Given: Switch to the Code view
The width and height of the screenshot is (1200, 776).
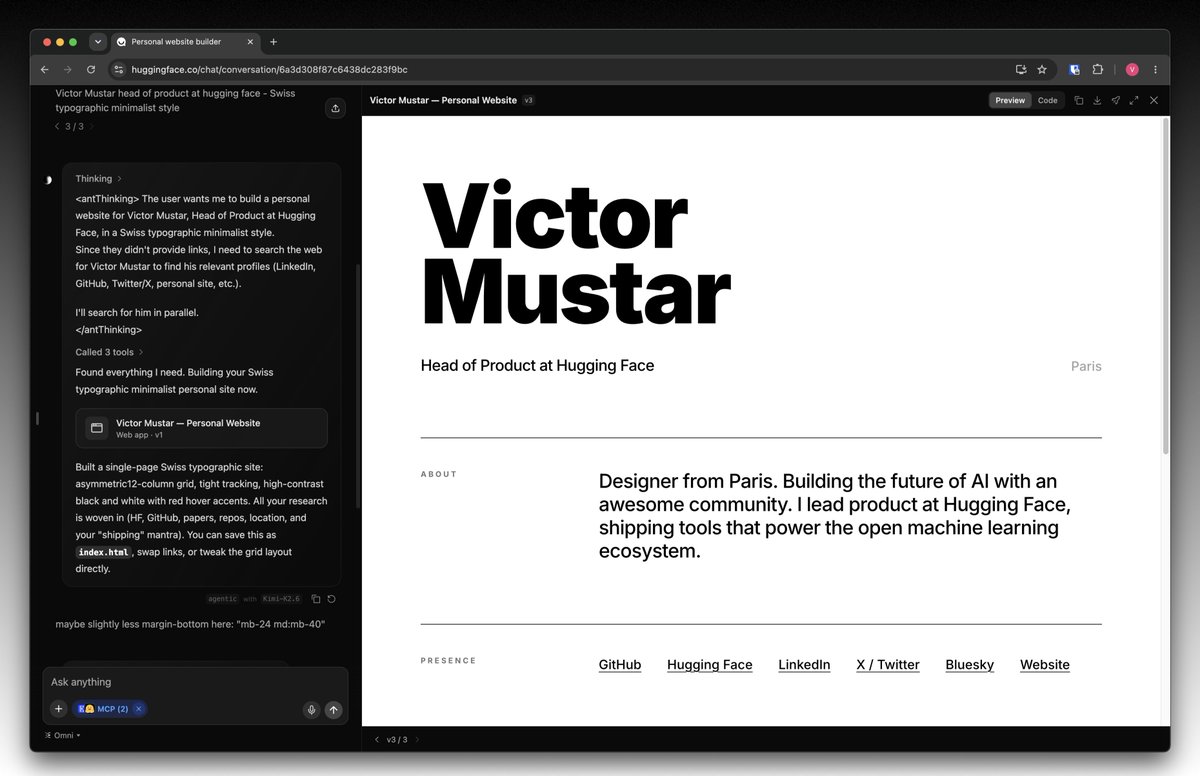Looking at the screenshot, I should click(1047, 100).
